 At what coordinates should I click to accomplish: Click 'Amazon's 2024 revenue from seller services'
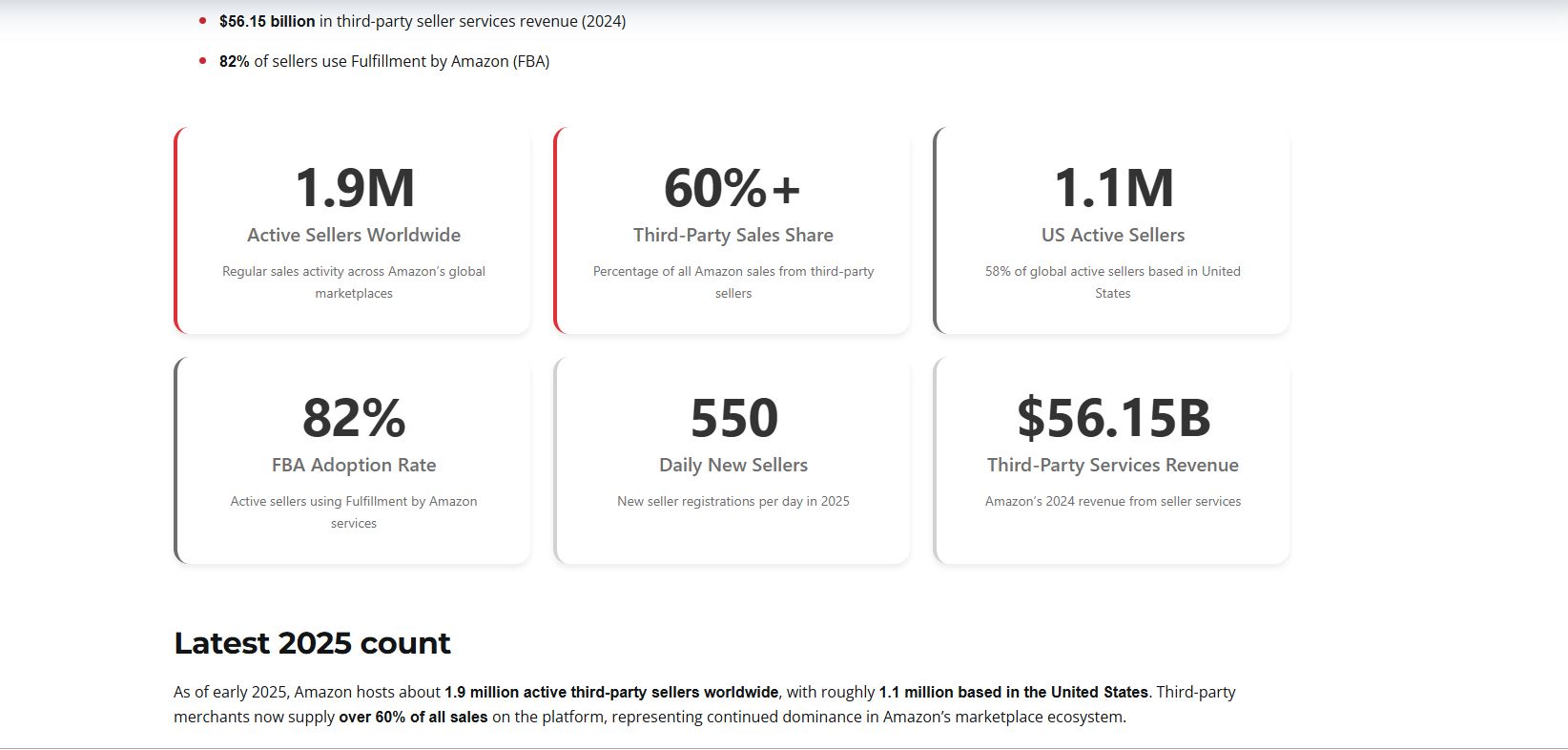click(x=1113, y=501)
